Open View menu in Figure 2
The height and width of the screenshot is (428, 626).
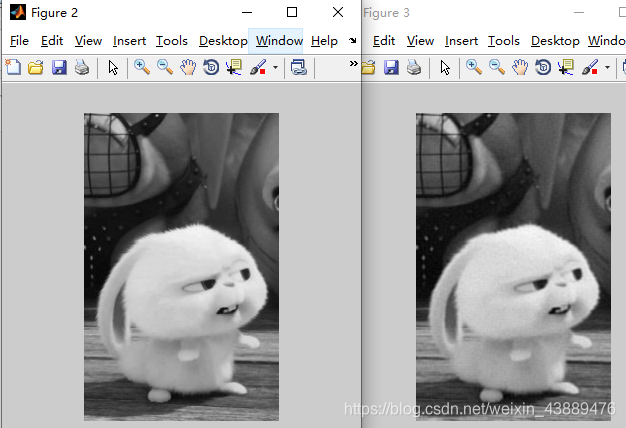[x=88, y=41]
